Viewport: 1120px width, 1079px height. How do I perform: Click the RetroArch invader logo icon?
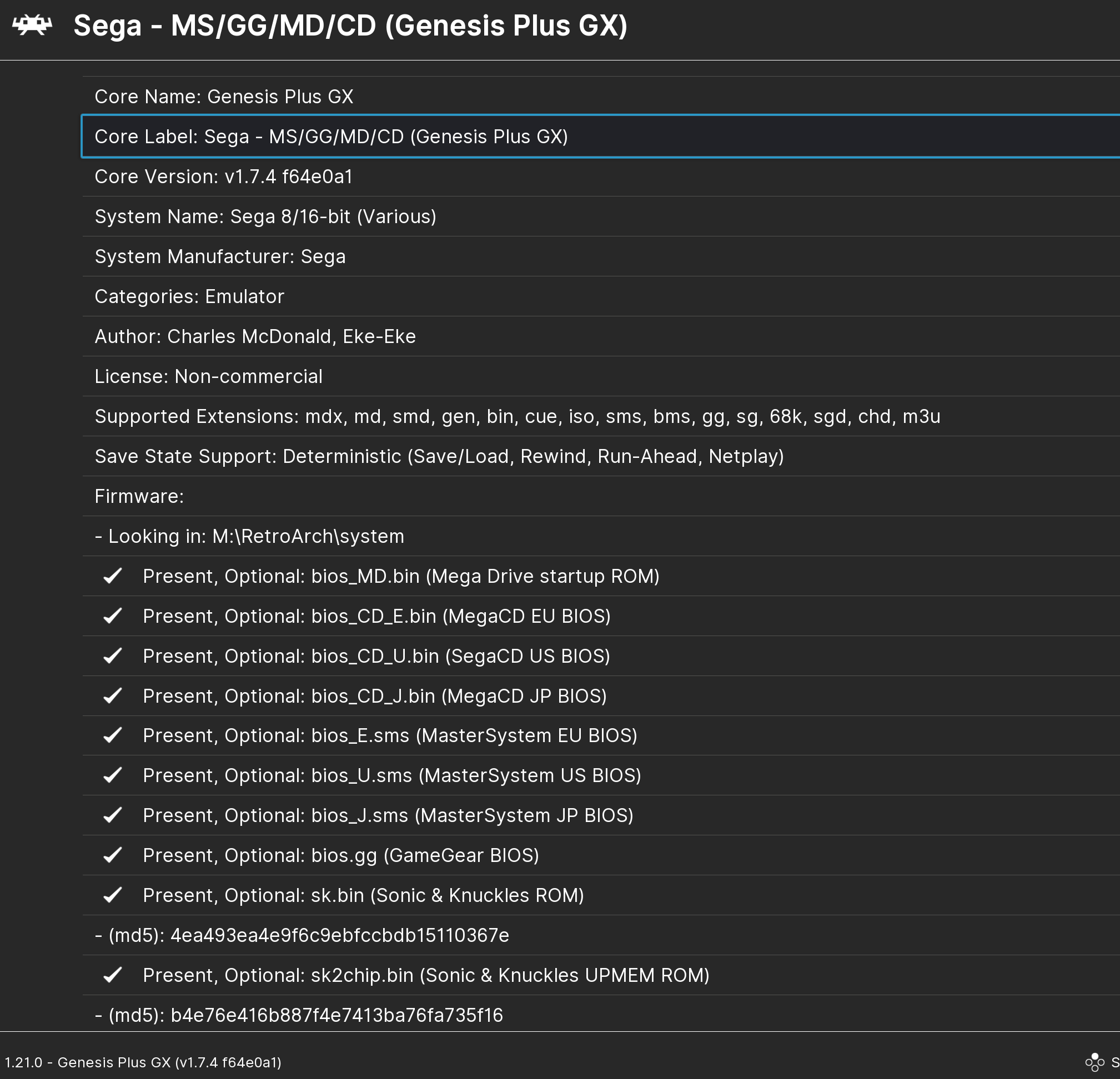[32, 26]
